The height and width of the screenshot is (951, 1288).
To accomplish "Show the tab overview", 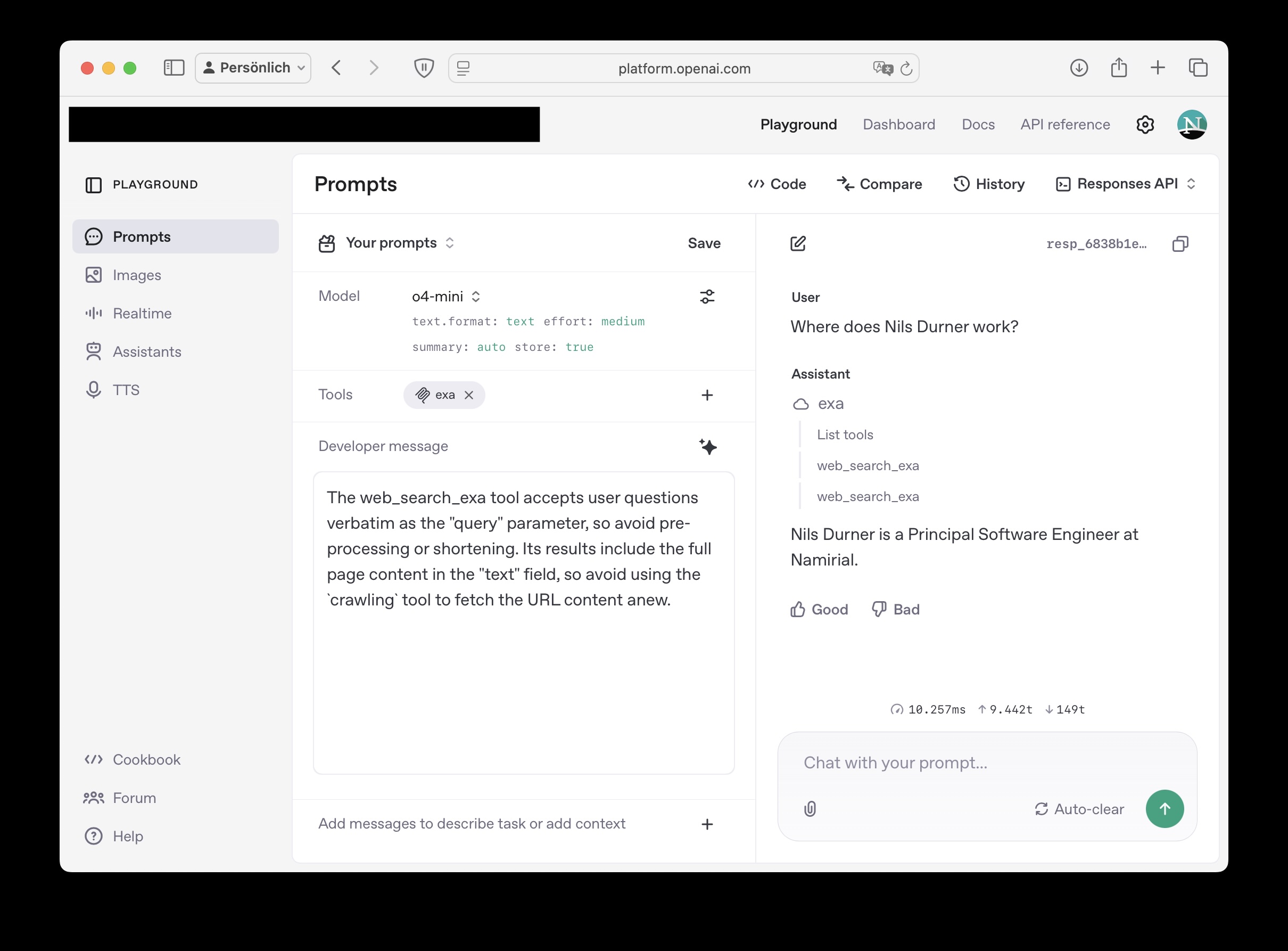I will click(1198, 68).
